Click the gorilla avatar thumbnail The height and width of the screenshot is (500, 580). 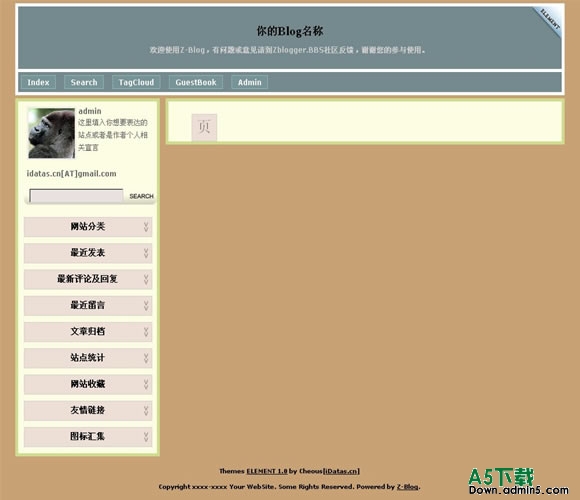coord(51,133)
